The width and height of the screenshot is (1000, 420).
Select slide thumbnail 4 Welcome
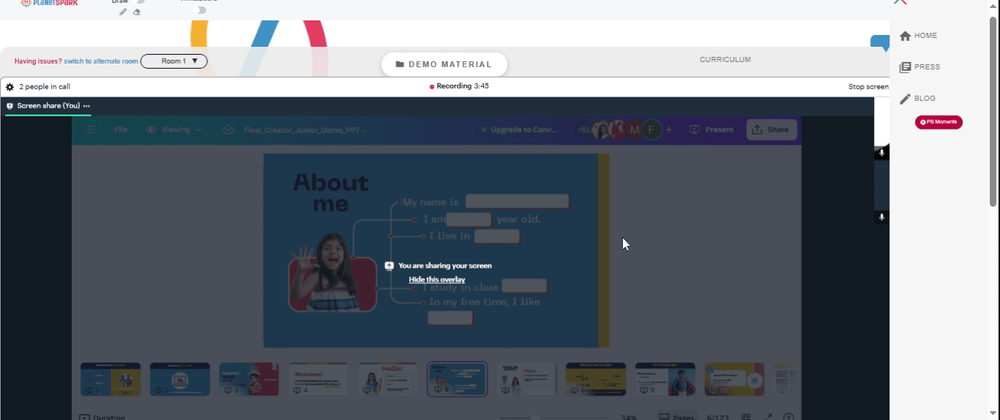pos(318,379)
